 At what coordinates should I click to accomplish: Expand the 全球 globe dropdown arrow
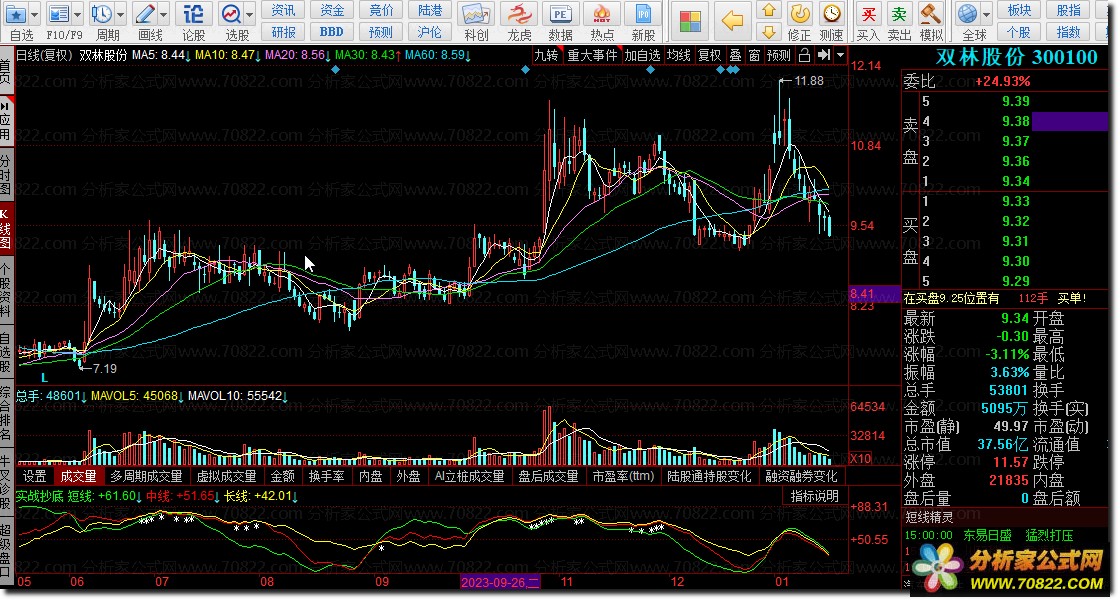(x=986, y=14)
